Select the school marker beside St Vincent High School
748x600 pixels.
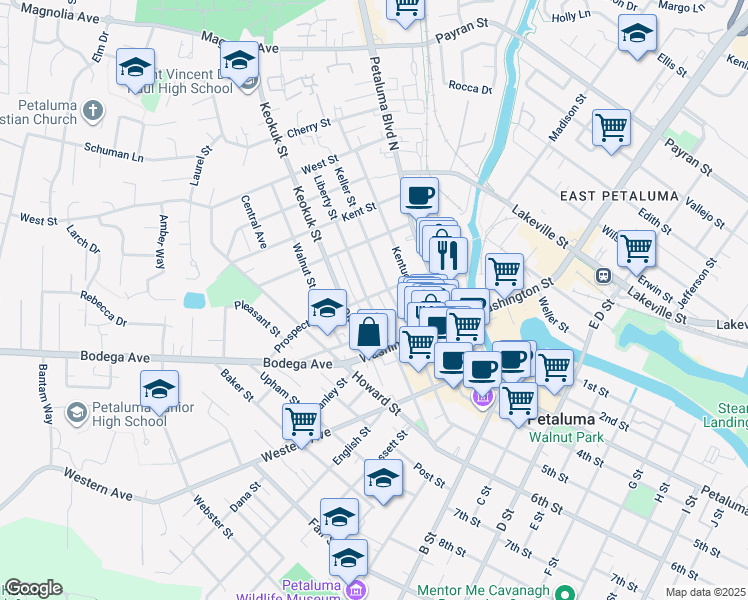tap(239, 62)
